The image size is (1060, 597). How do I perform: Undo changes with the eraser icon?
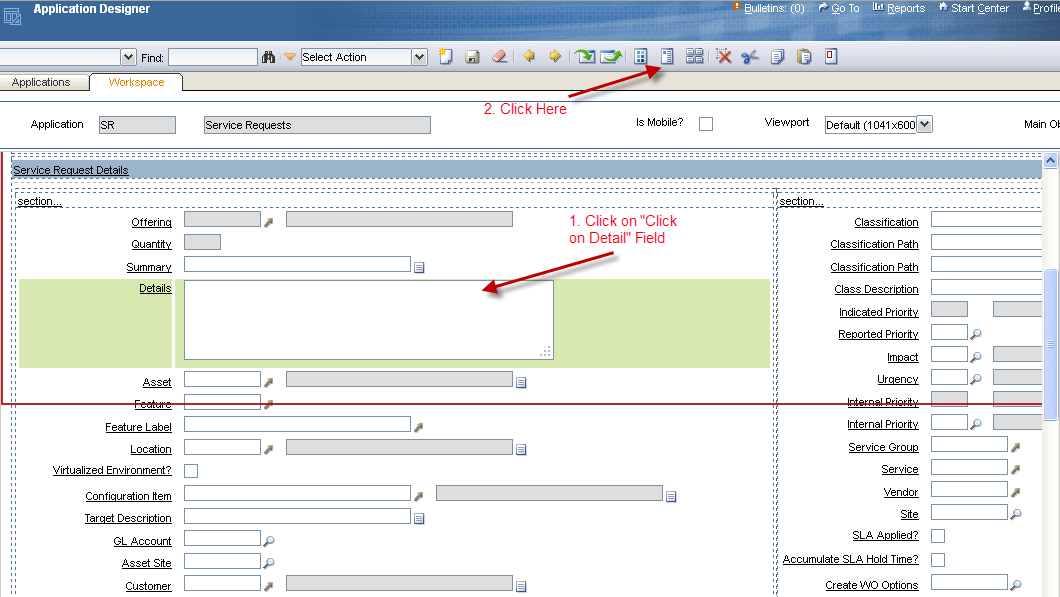click(x=499, y=56)
